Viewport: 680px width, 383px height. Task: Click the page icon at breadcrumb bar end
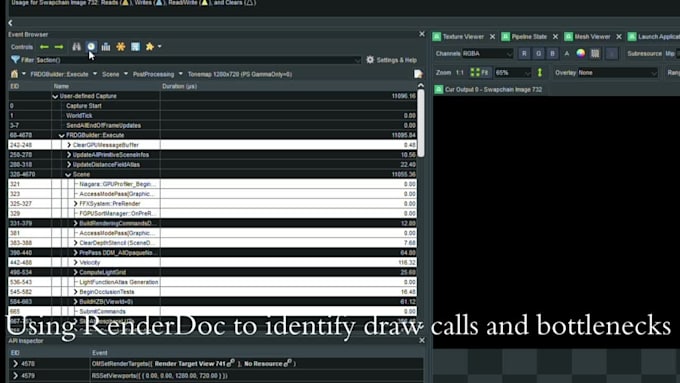pyautogui.click(x=418, y=74)
